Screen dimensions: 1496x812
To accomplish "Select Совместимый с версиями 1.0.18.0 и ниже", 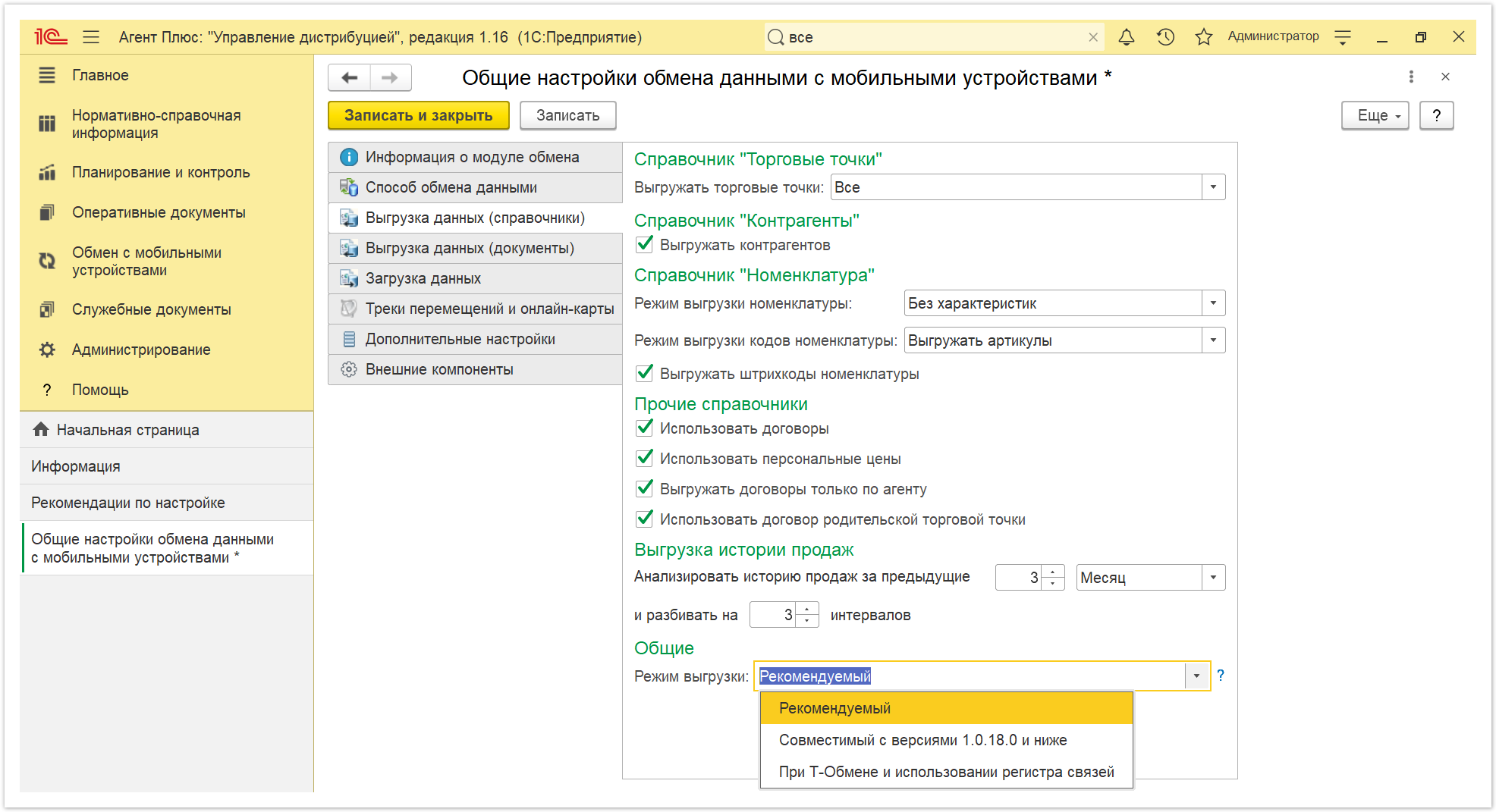I will [x=946, y=740].
